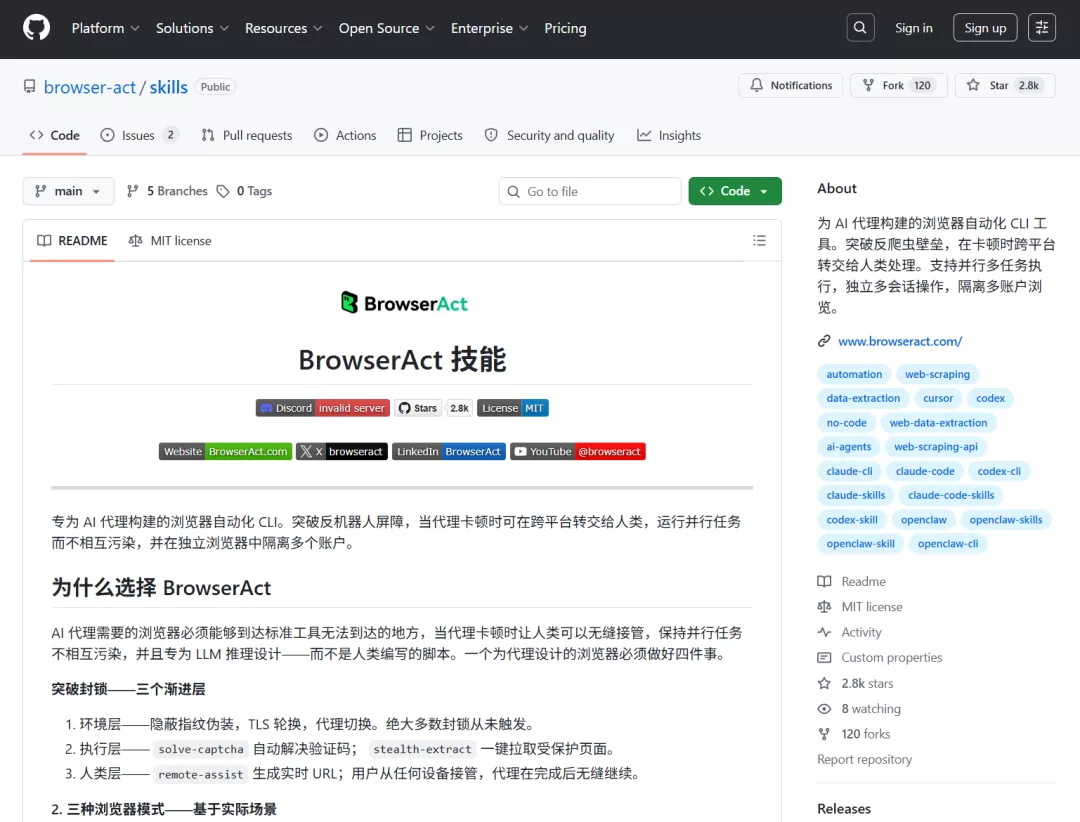The width and height of the screenshot is (1080, 822).
Task: Switch to the MIT license file tab
Action: click(x=170, y=240)
